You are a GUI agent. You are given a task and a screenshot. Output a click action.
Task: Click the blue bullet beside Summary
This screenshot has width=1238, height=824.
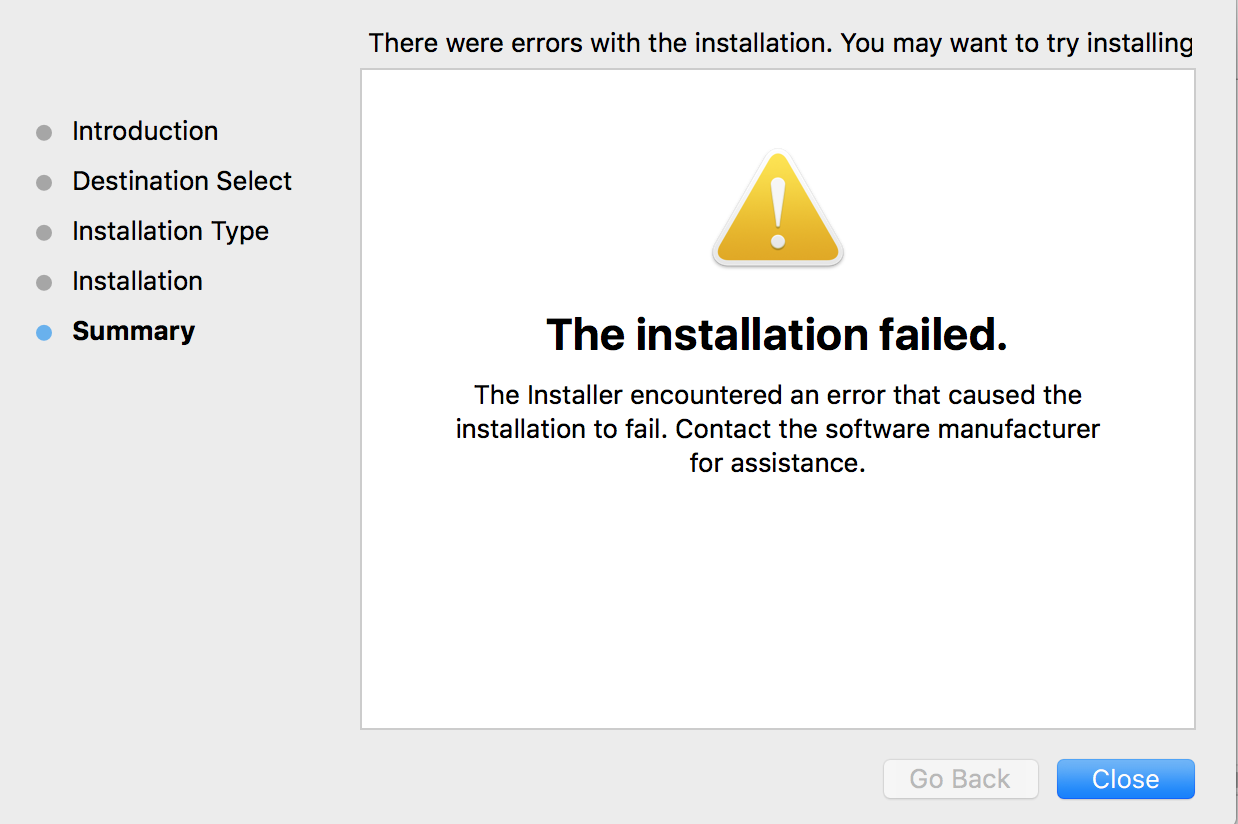pyautogui.click(x=44, y=332)
